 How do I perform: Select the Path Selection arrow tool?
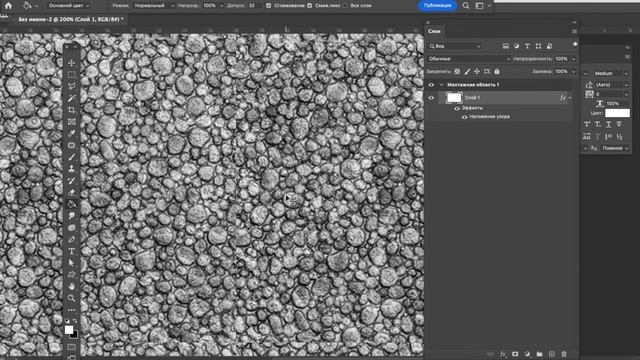[x=71, y=263]
